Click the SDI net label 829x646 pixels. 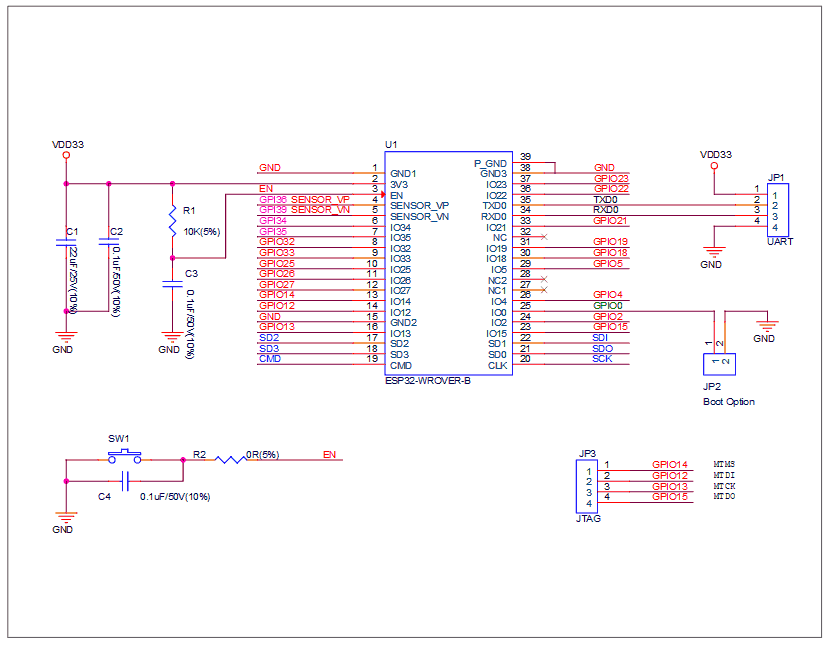click(x=600, y=337)
